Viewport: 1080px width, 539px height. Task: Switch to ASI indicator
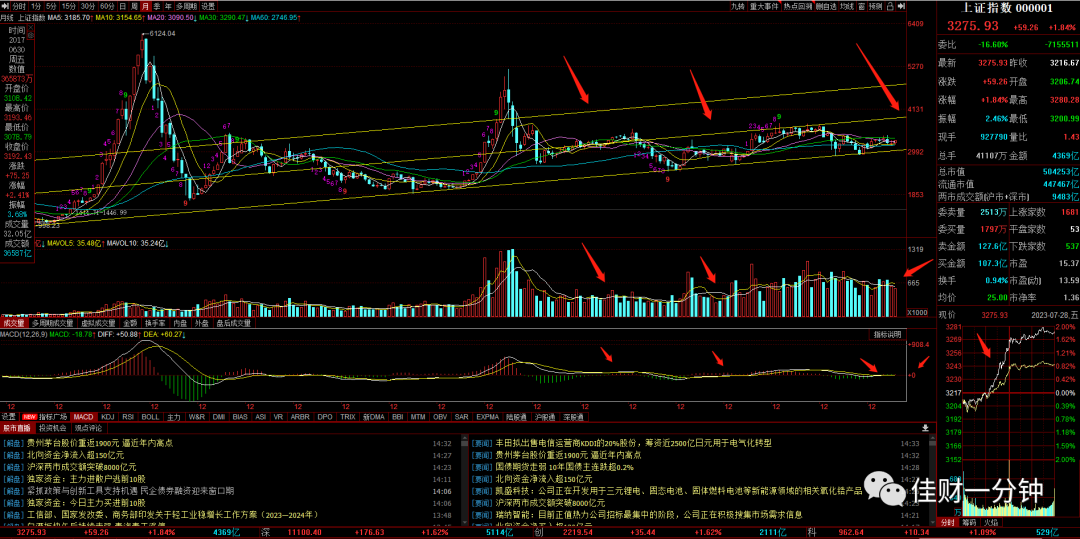click(x=260, y=417)
